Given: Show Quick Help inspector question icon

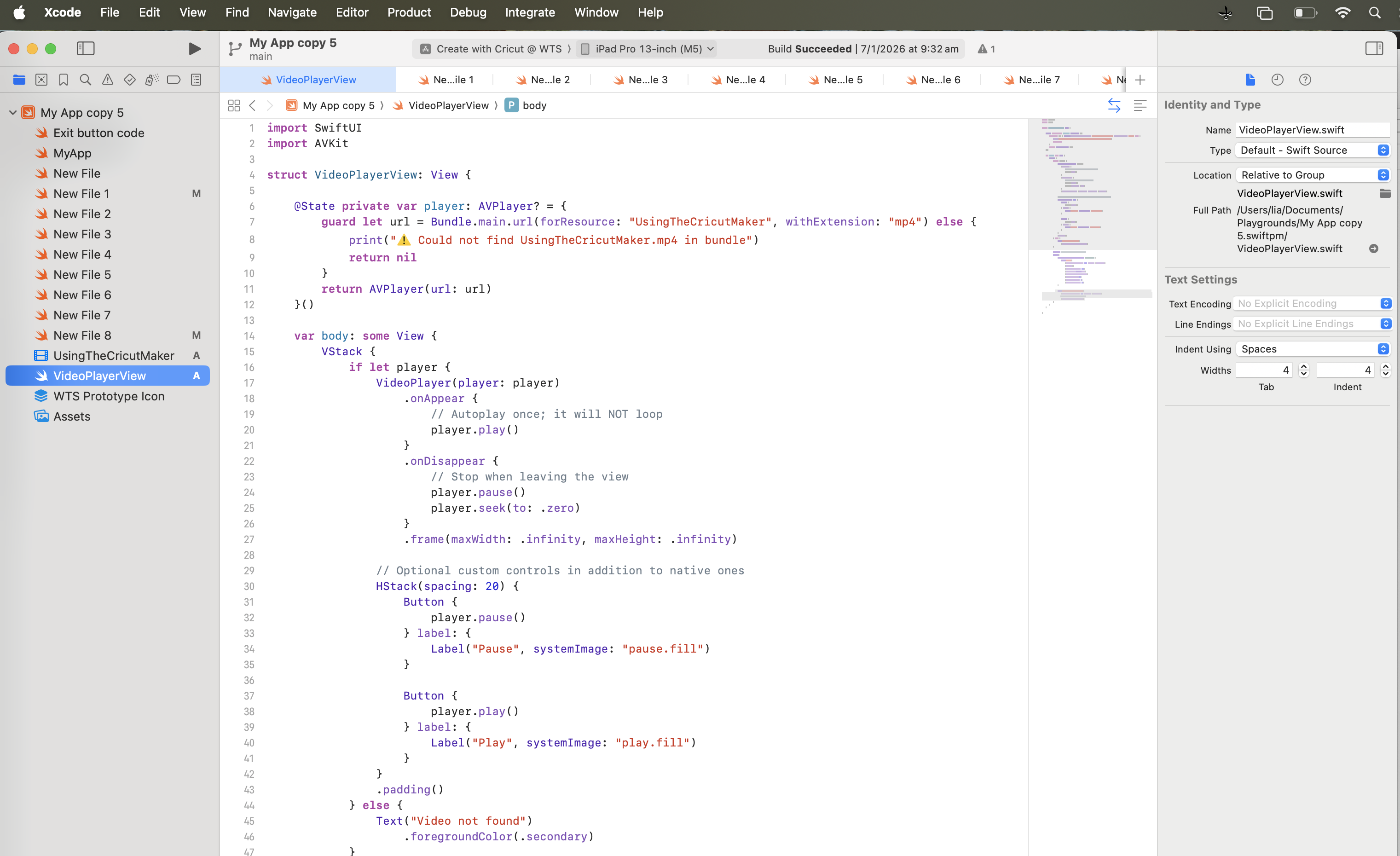Looking at the screenshot, I should tap(1305, 80).
